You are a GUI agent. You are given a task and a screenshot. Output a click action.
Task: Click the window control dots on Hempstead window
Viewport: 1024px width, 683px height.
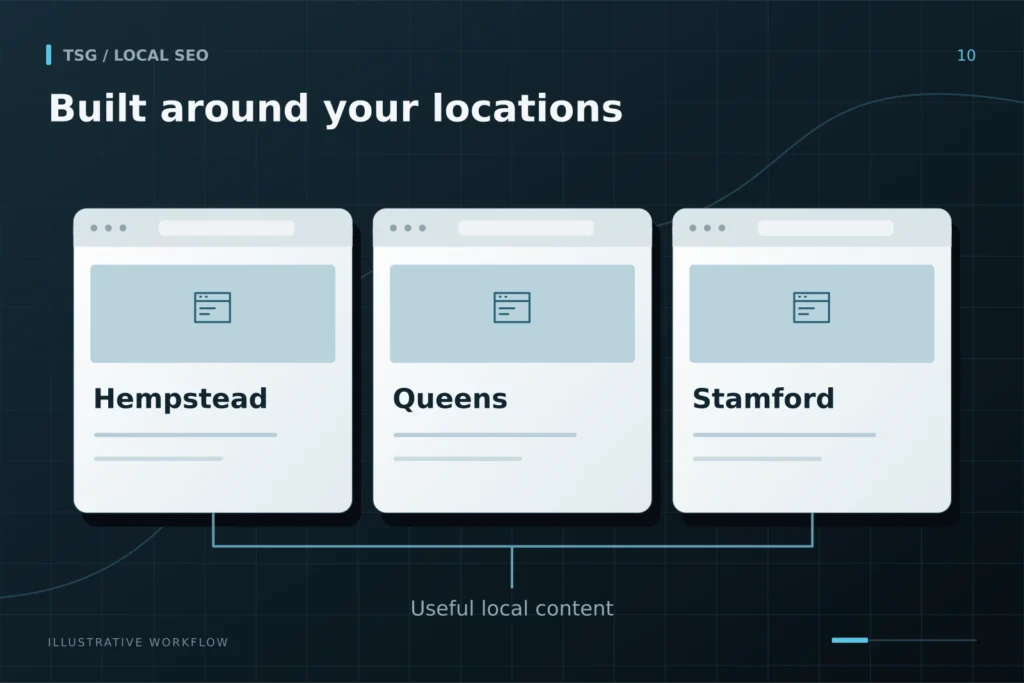108,228
